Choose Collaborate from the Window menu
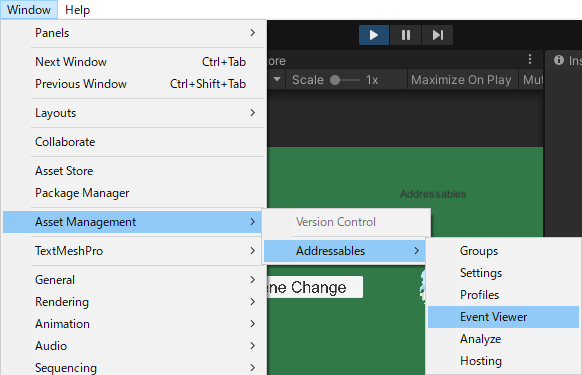 coord(134,142)
